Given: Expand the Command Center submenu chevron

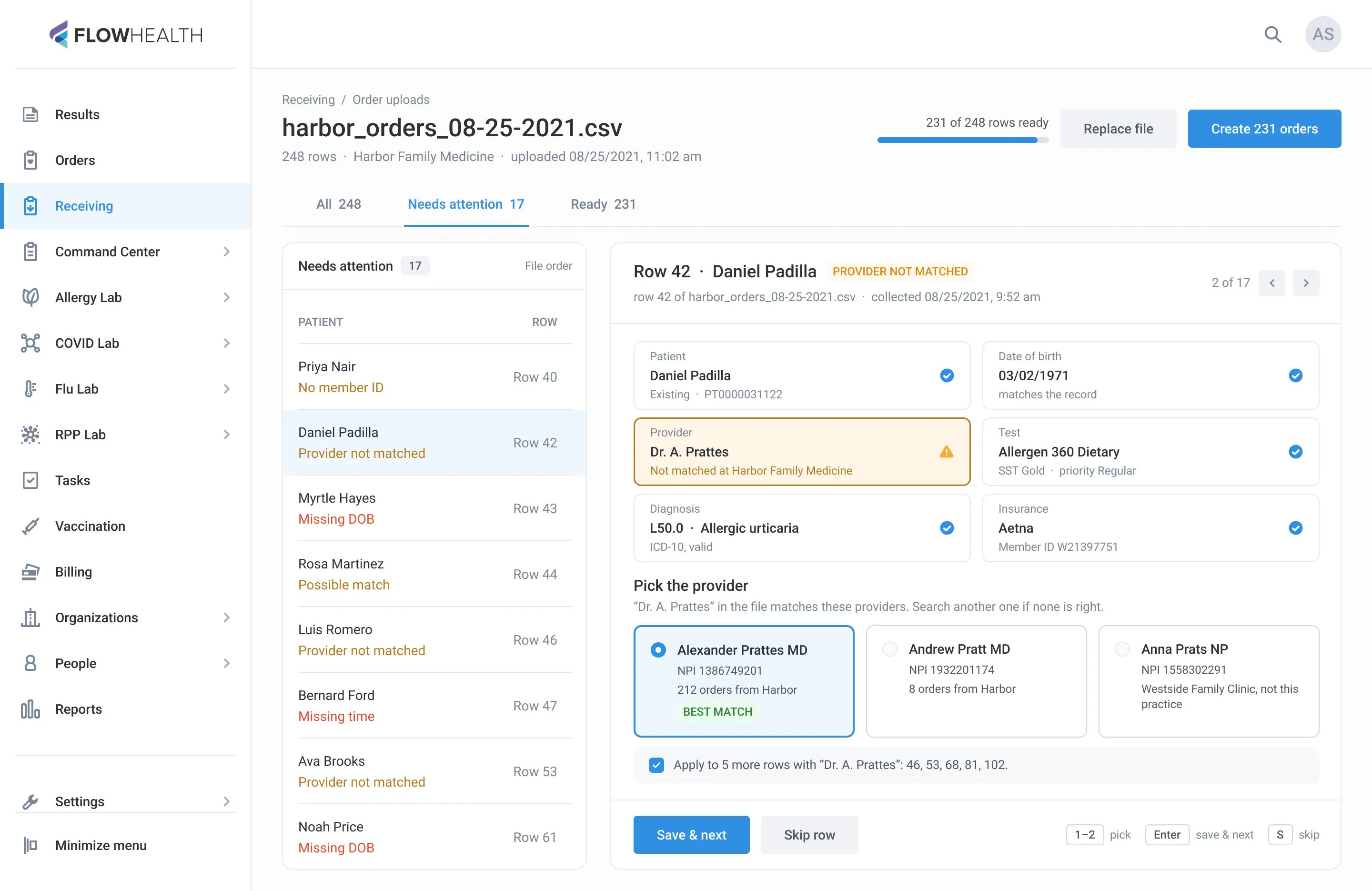Looking at the screenshot, I should 227,252.
